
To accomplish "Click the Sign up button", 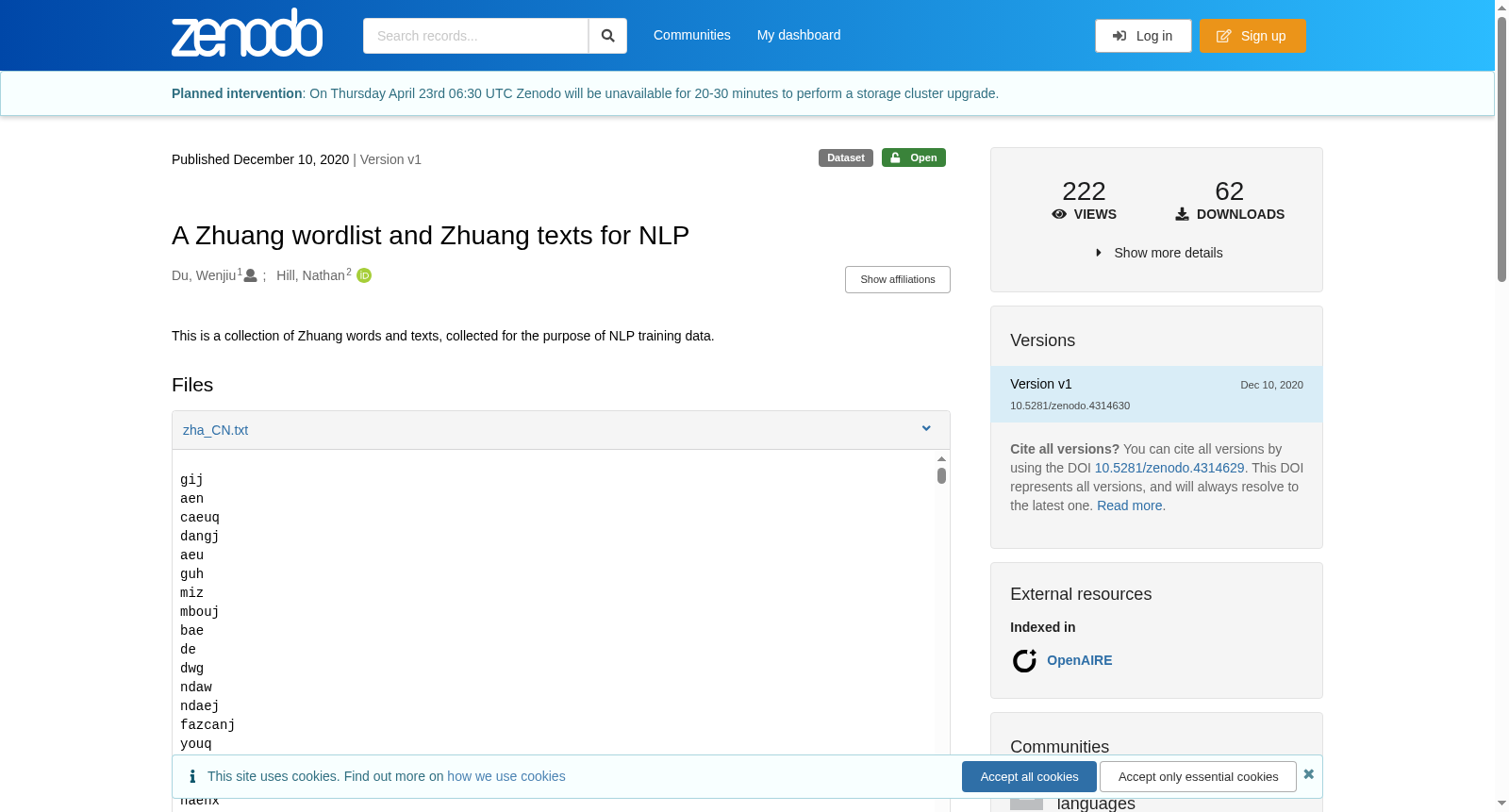I will [x=1252, y=36].
